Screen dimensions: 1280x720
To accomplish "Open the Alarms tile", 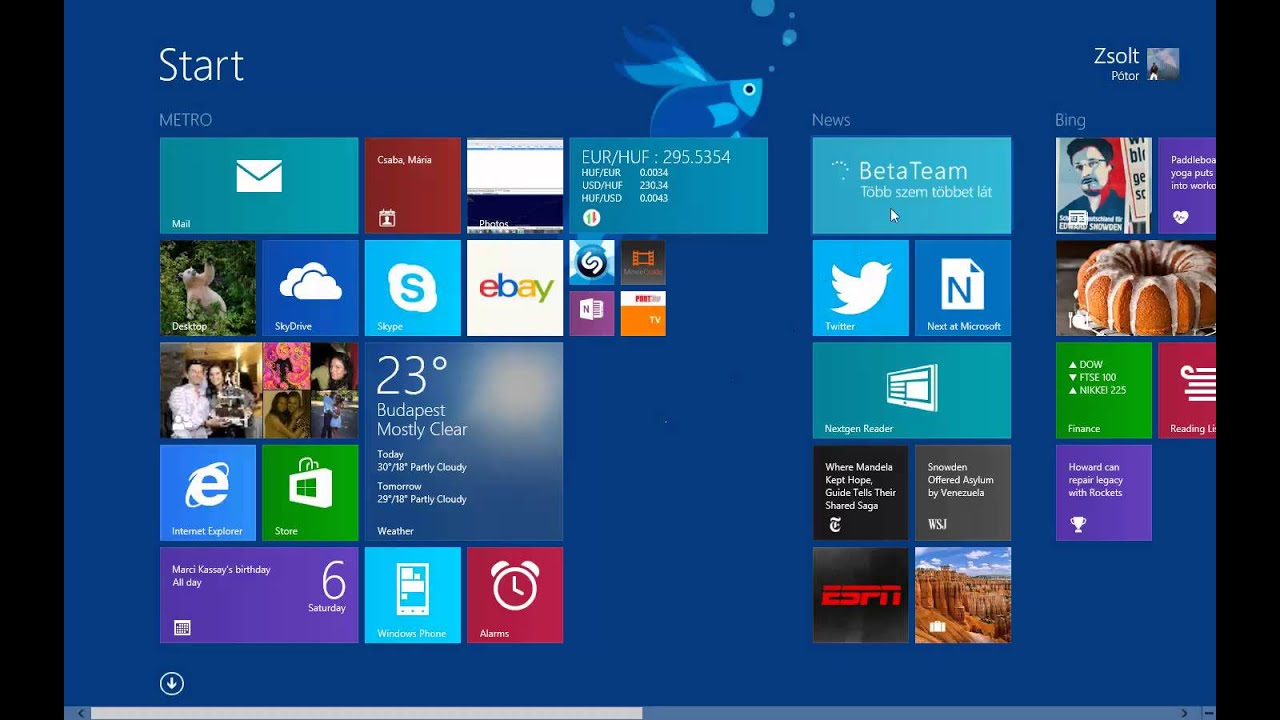I will [x=515, y=595].
